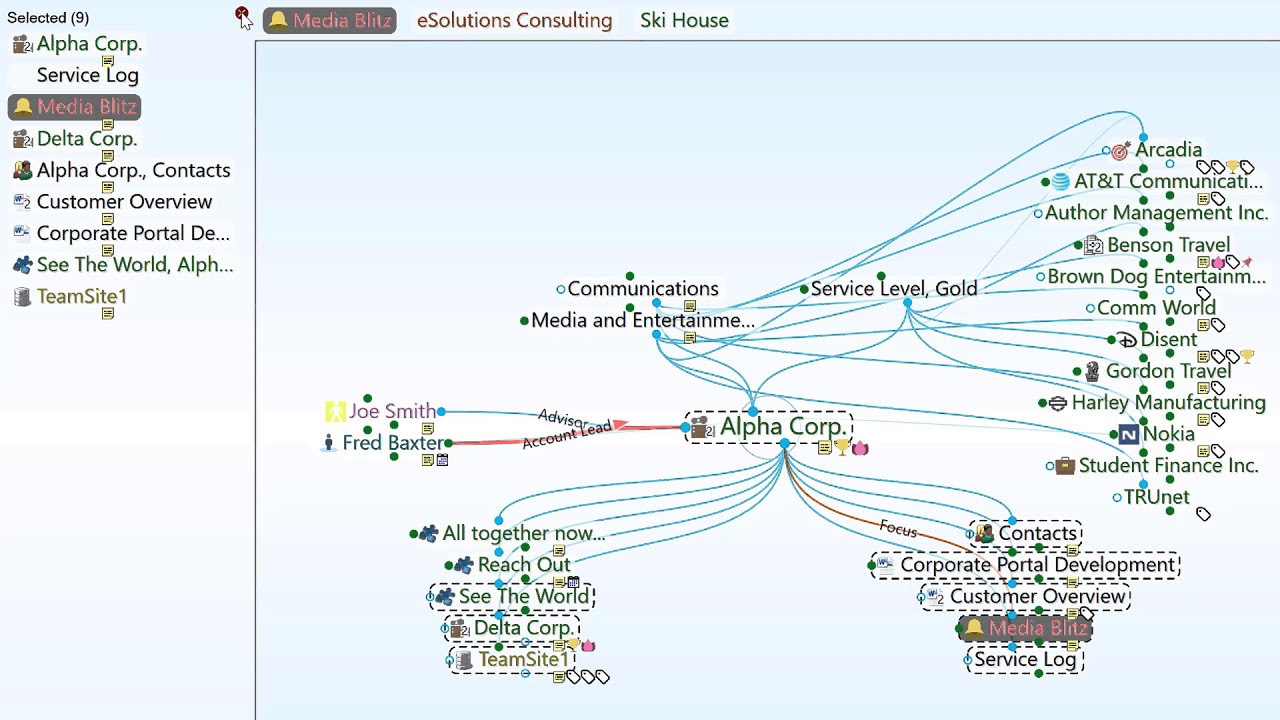The width and height of the screenshot is (1280, 720).
Task: Click the Joe Smith person icon
Action: (x=335, y=411)
